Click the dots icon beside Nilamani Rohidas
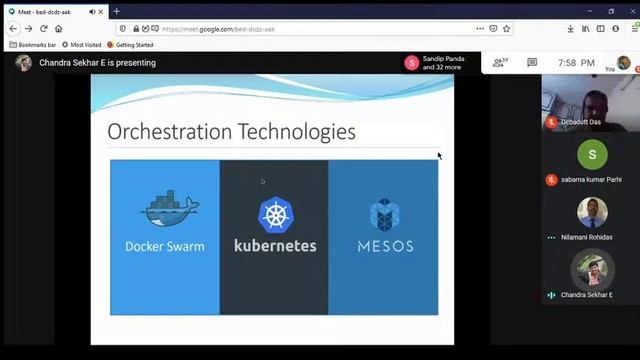 point(551,238)
